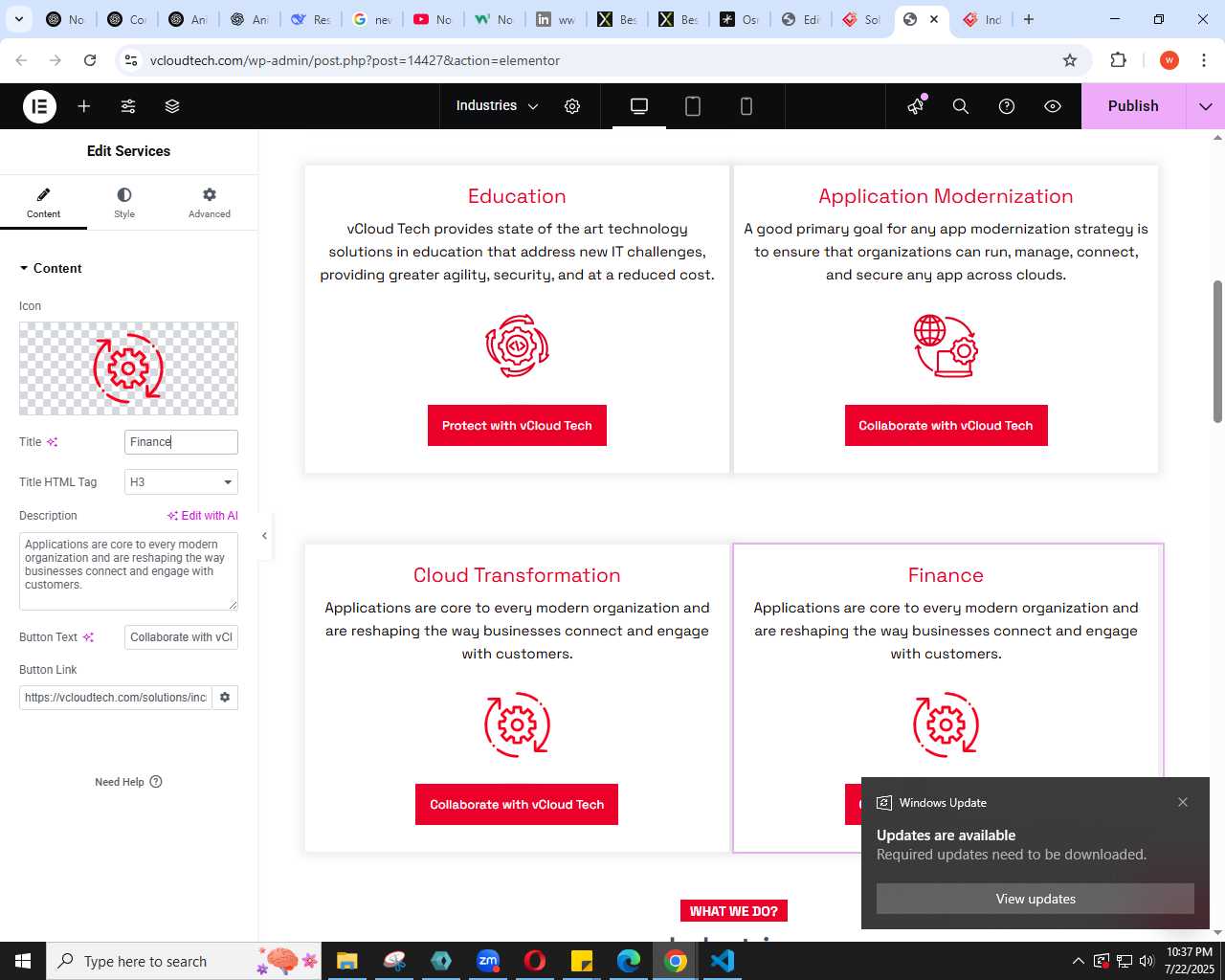Click View updates in Windows Update notification
Image resolution: width=1225 pixels, height=980 pixels.
pos(1036,899)
